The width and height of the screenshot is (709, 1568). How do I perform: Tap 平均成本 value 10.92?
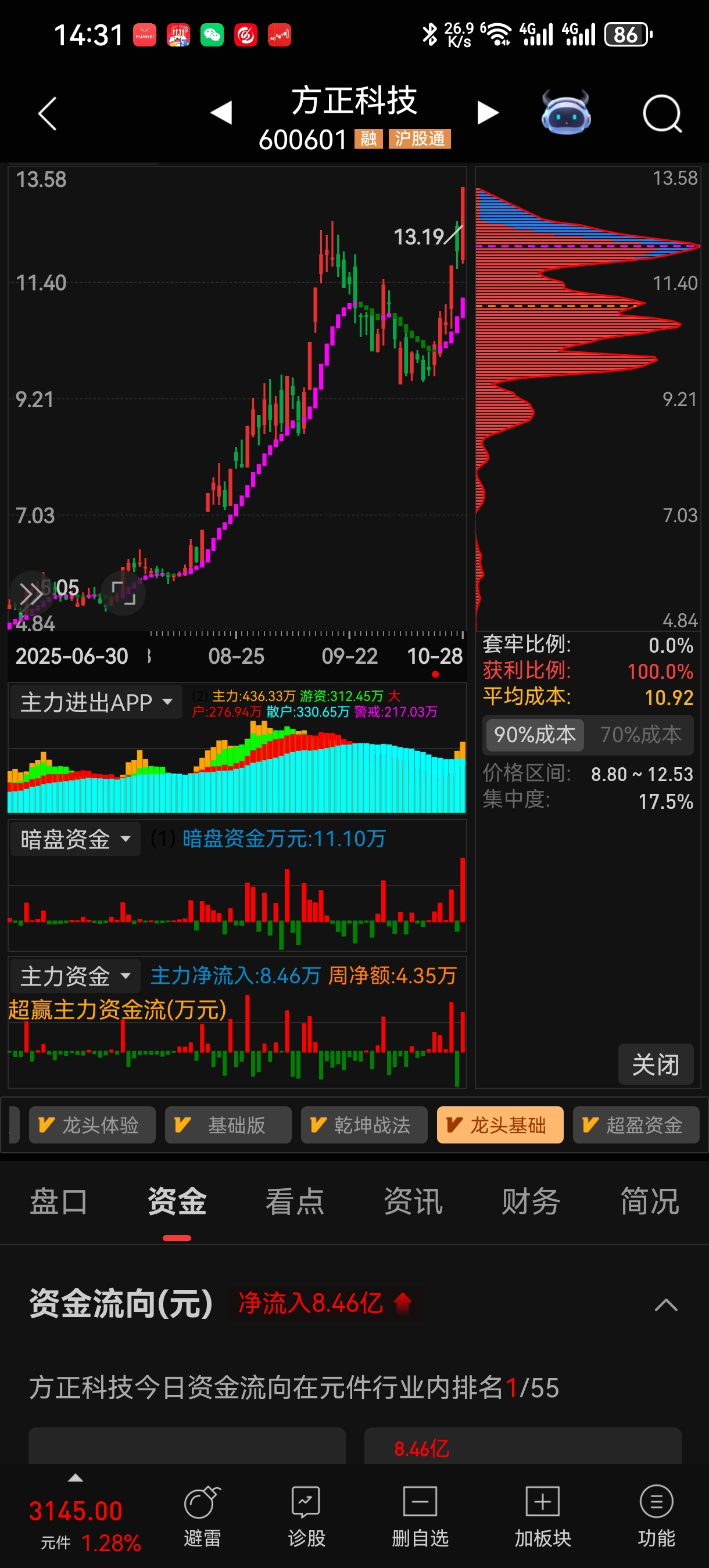pyautogui.click(x=669, y=697)
